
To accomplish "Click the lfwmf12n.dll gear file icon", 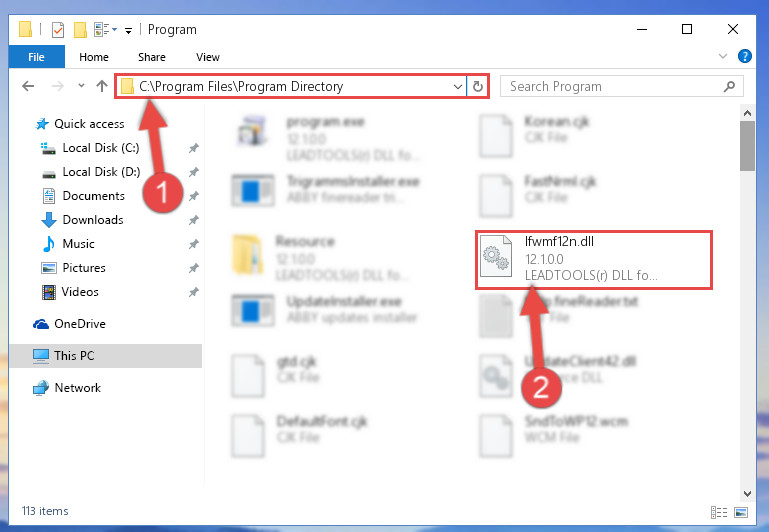I will pos(496,256).
